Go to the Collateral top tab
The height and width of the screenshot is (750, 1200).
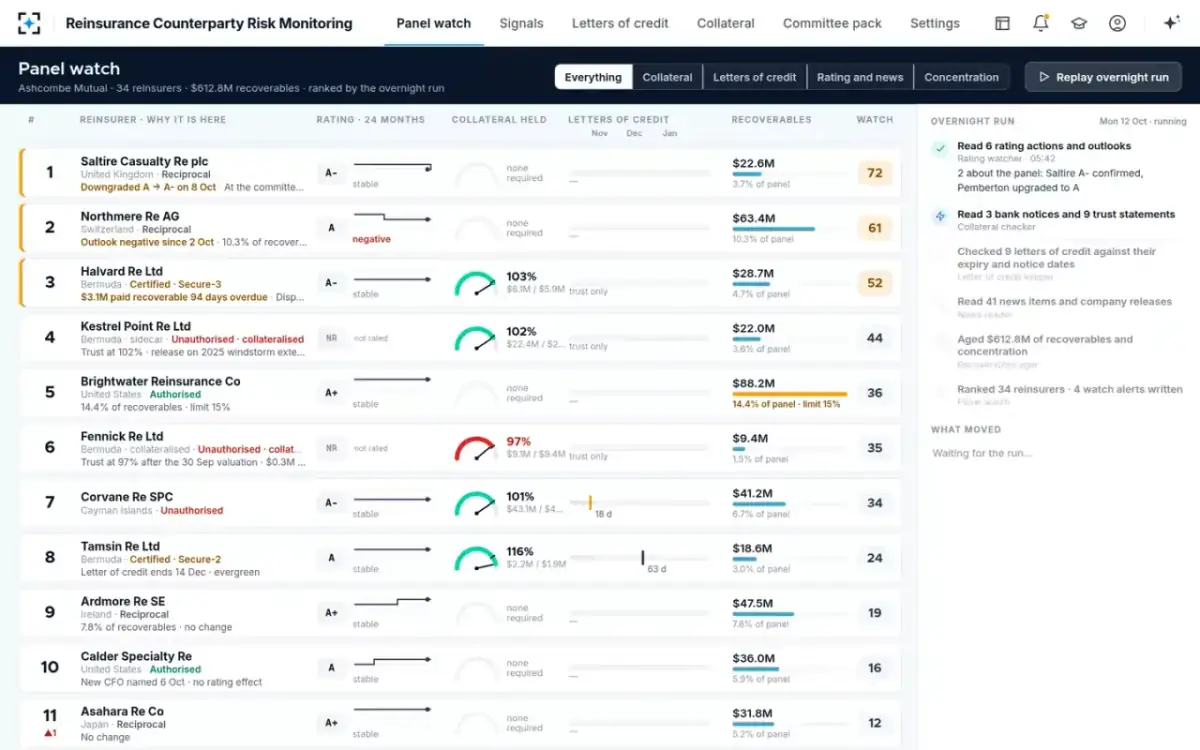(726, 23)
